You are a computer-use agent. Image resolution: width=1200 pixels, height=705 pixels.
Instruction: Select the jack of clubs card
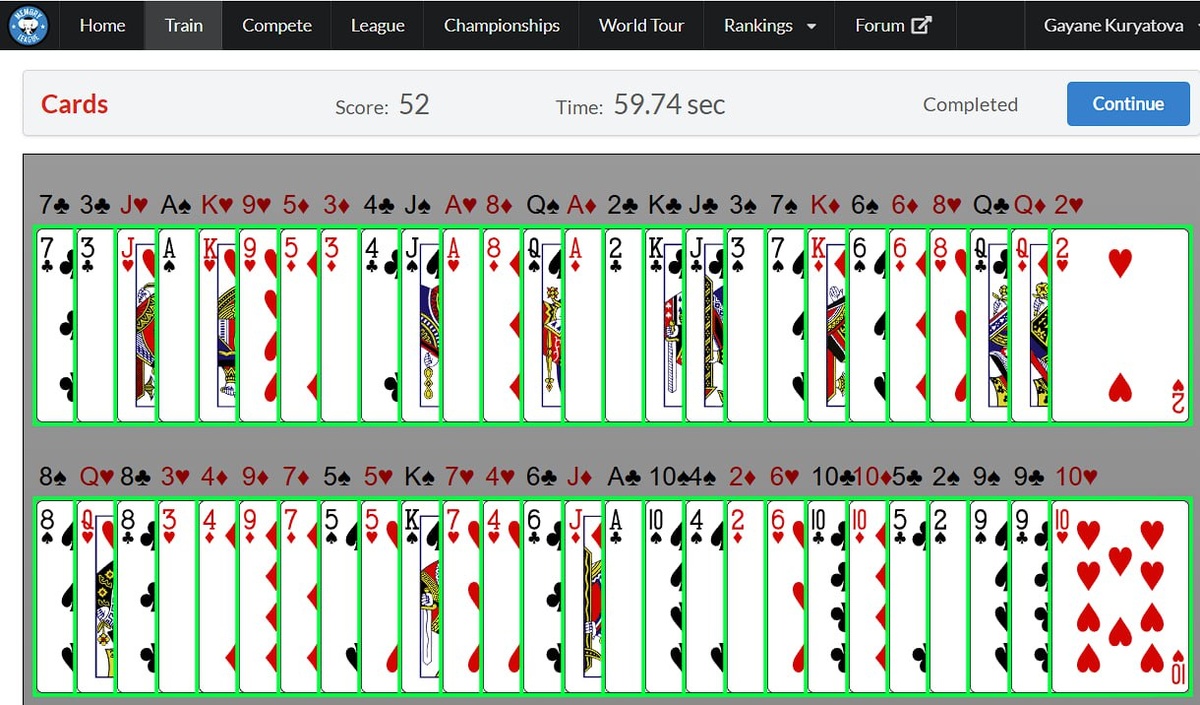click(705, 325)
